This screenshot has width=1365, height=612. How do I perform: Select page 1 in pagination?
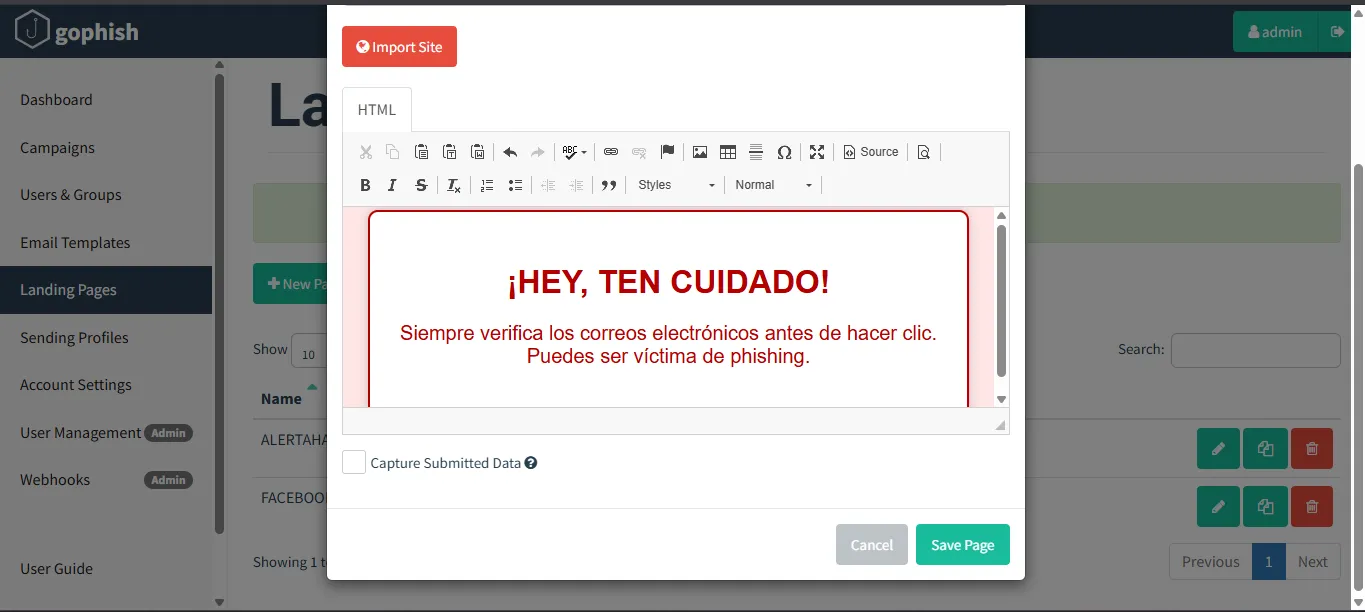click(x=1268, y=562)
